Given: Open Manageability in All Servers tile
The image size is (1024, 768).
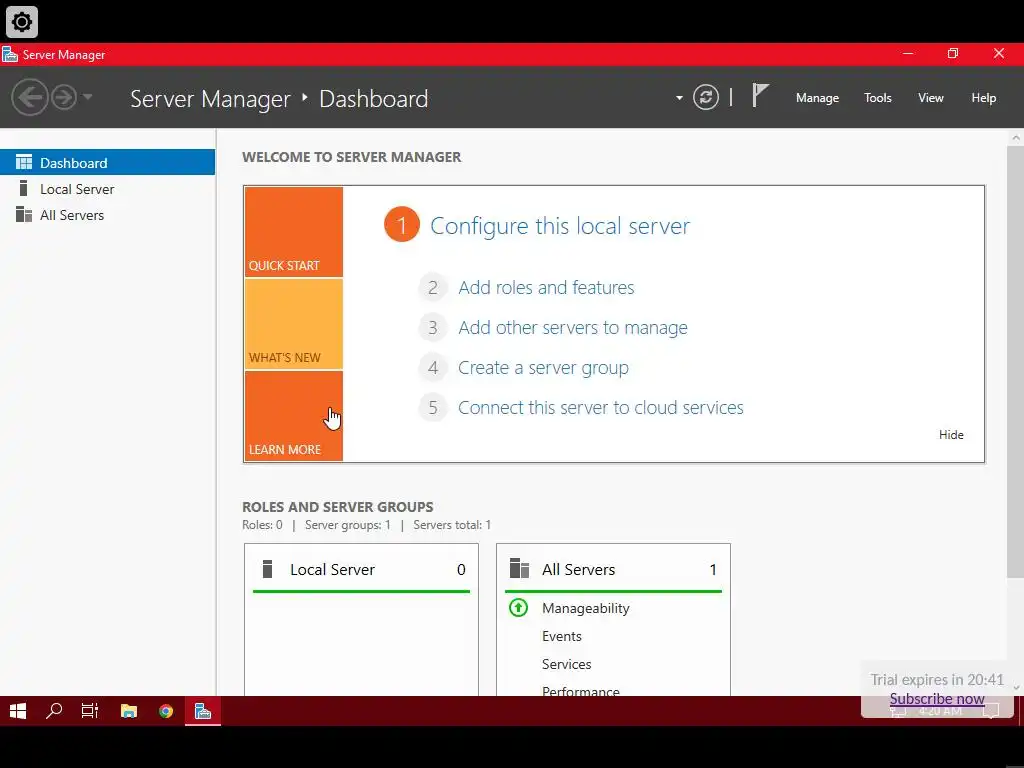Looking at the screenshot, I should [x=586, y=608].
